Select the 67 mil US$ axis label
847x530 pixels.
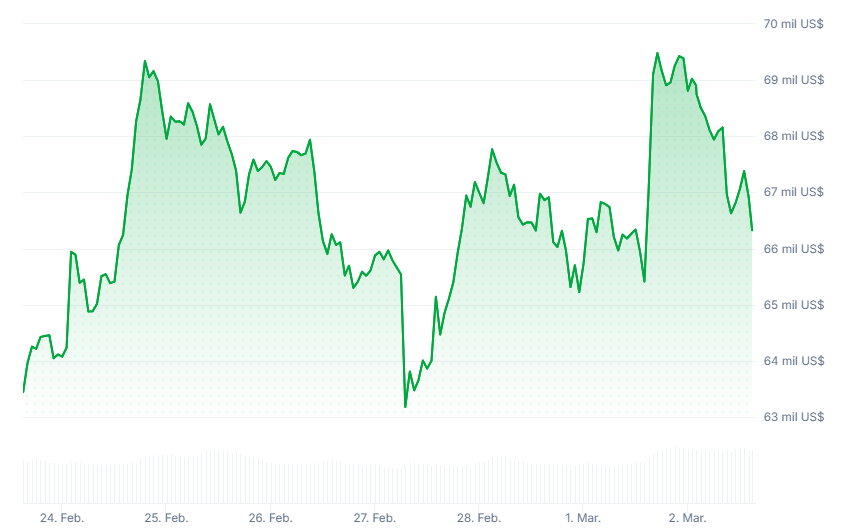(794, 192)
